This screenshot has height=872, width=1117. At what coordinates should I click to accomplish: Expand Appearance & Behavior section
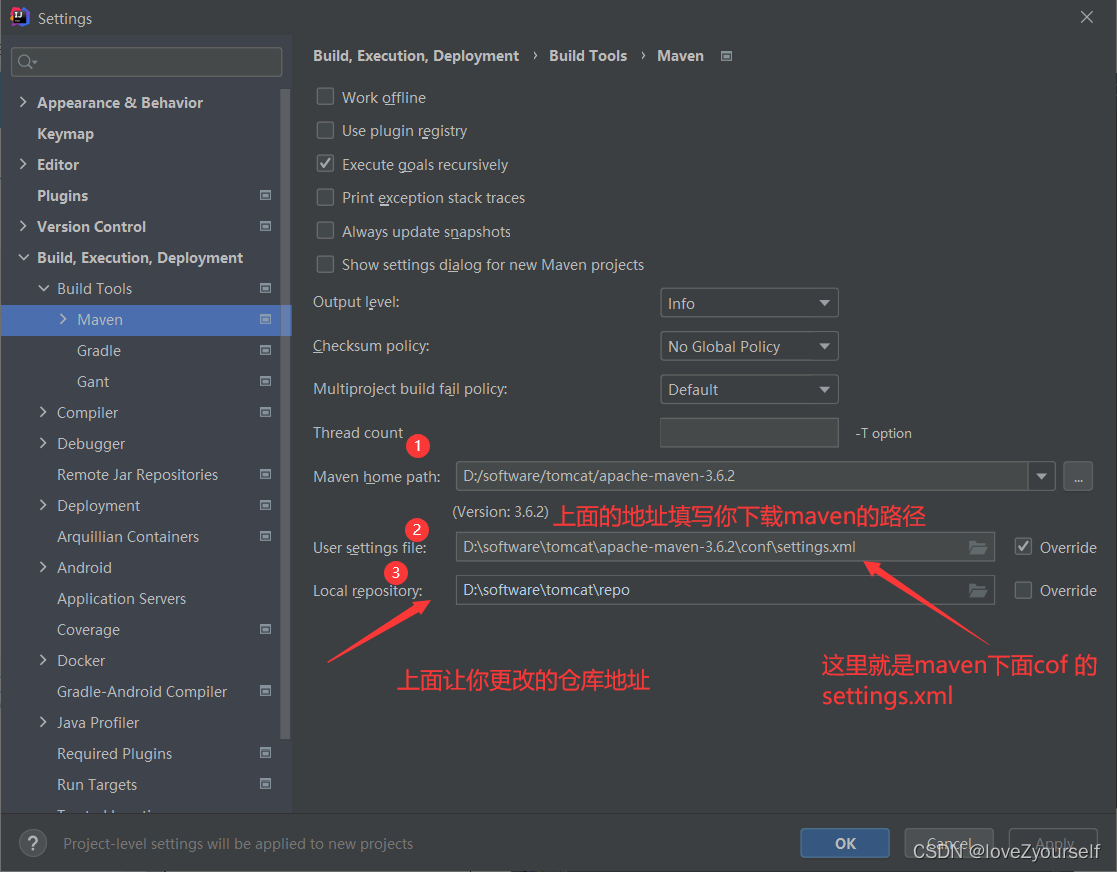click(x=23, y=102)
